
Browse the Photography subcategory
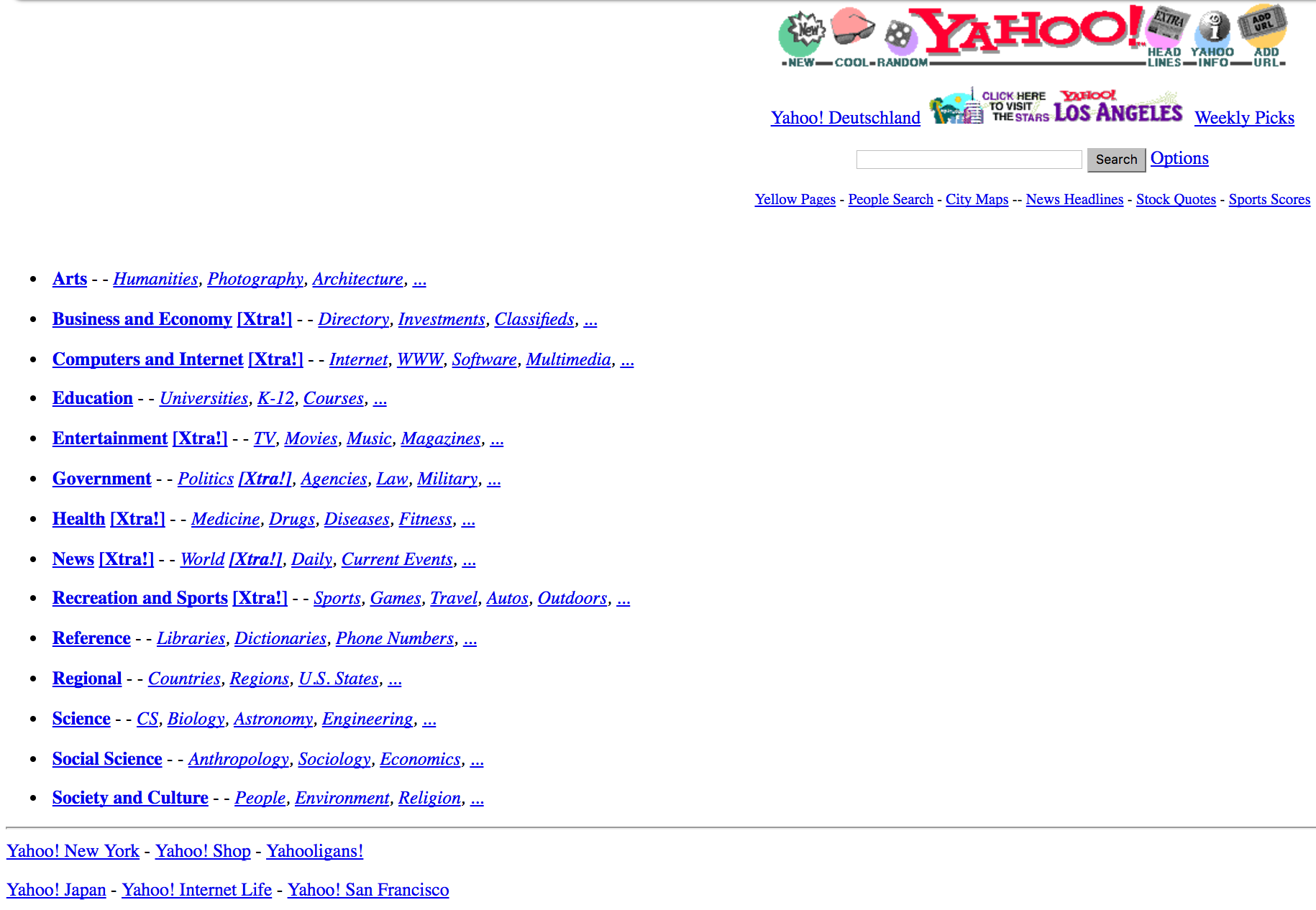click(255, 279)
